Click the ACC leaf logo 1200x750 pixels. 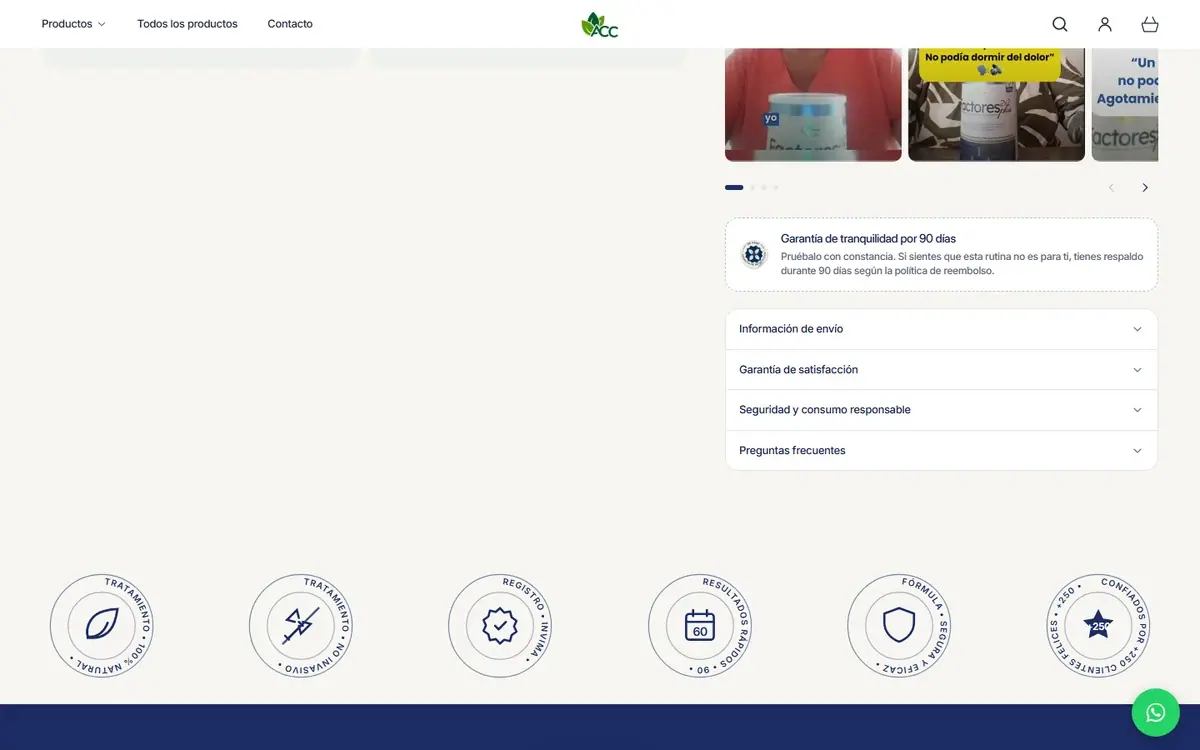point(600,25)
